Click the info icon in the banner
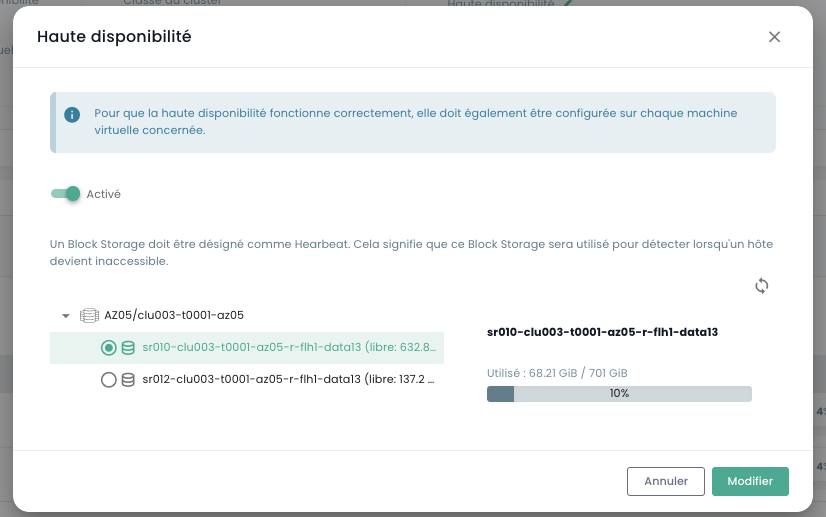Viewport: 826px width, 517px height. click(x=72, y=114)
